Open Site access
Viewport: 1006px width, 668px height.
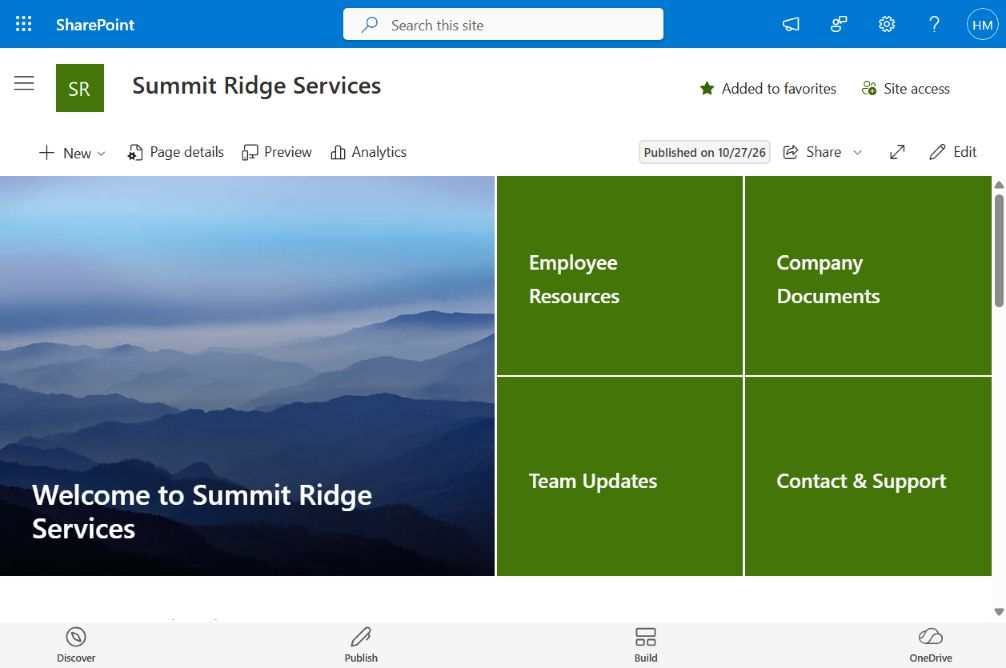click(905, 89)
